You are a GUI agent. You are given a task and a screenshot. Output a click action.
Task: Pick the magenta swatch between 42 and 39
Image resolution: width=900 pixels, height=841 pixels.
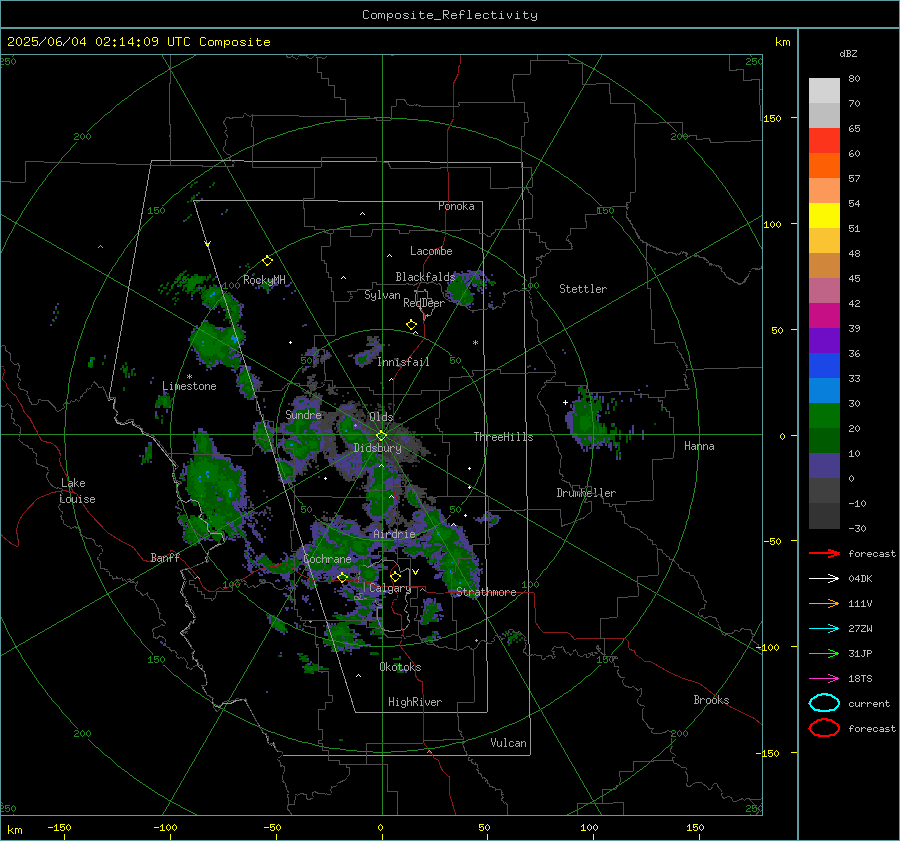(824, 316)
